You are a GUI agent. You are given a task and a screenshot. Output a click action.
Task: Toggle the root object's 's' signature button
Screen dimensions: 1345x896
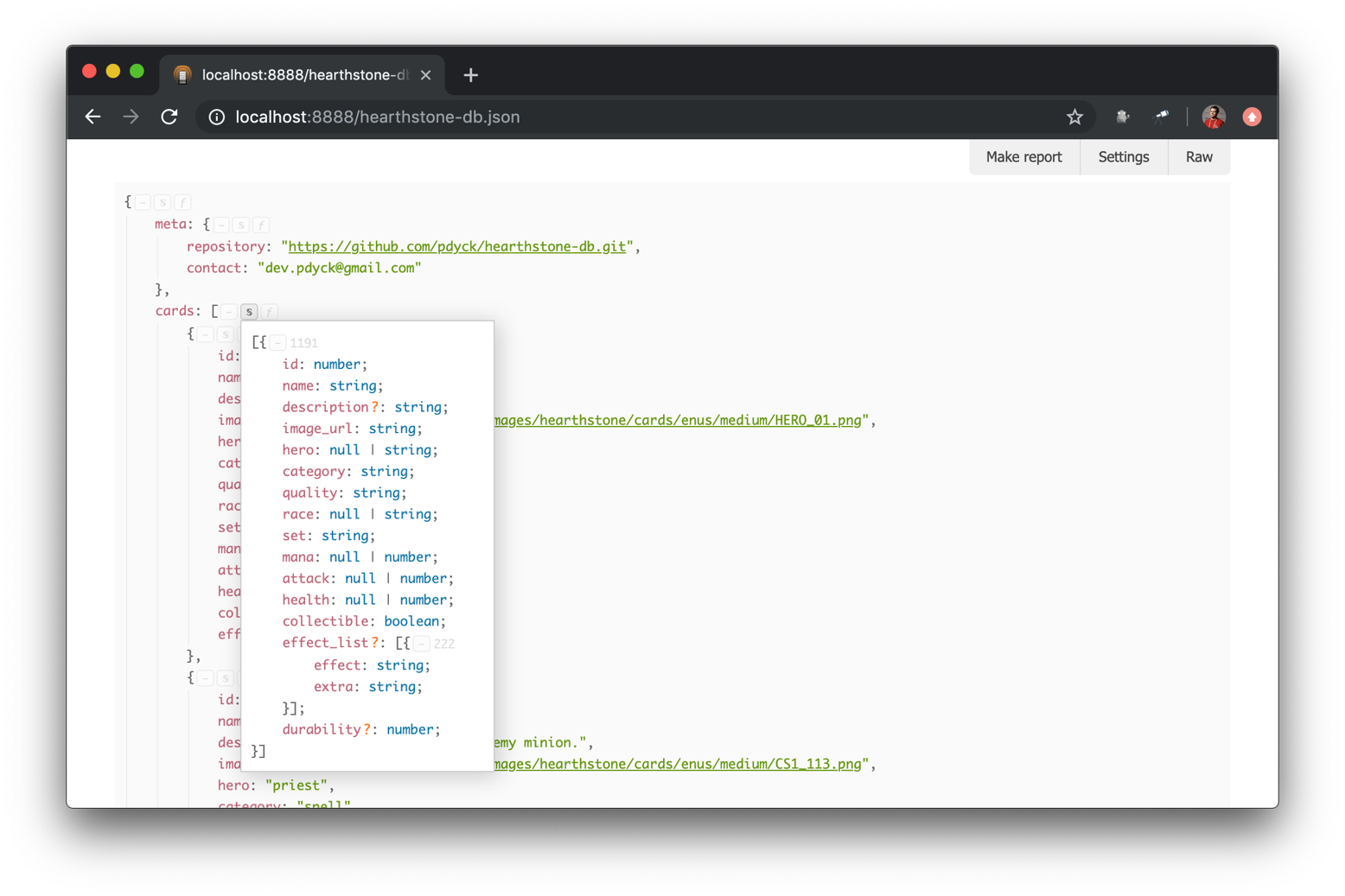tap(163, 202)
